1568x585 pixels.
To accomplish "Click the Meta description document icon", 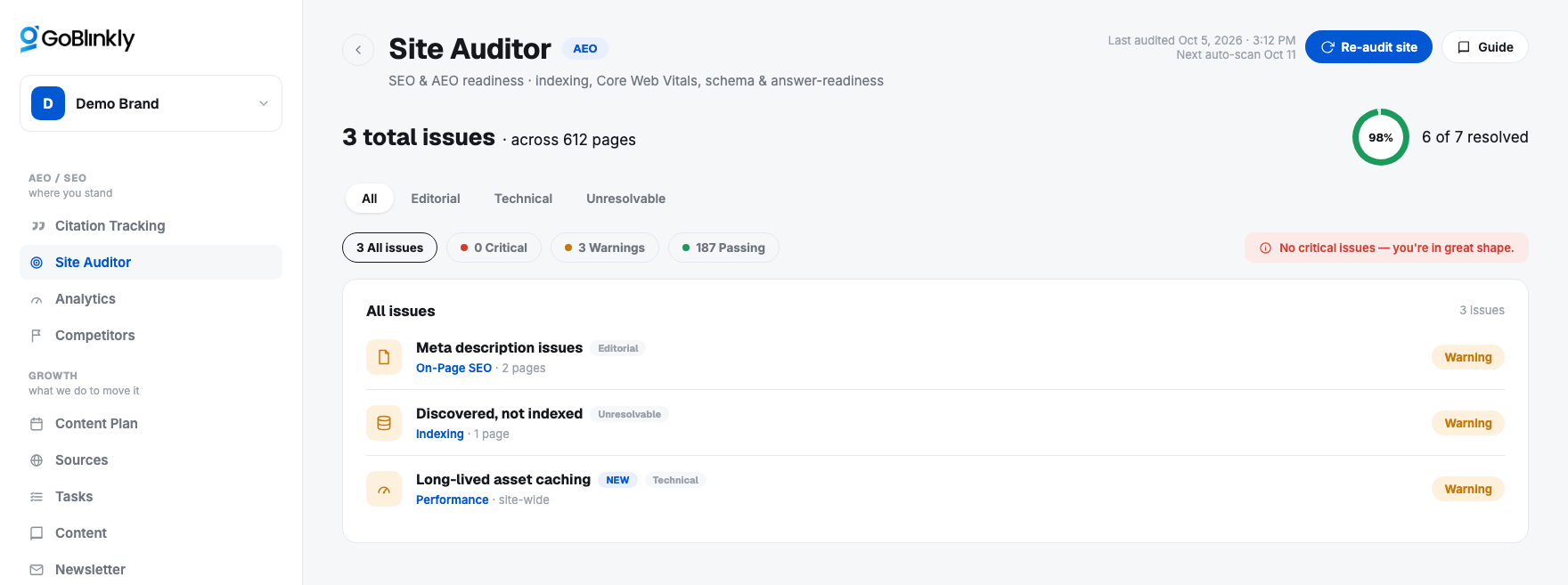I will (x=384, y=357).
